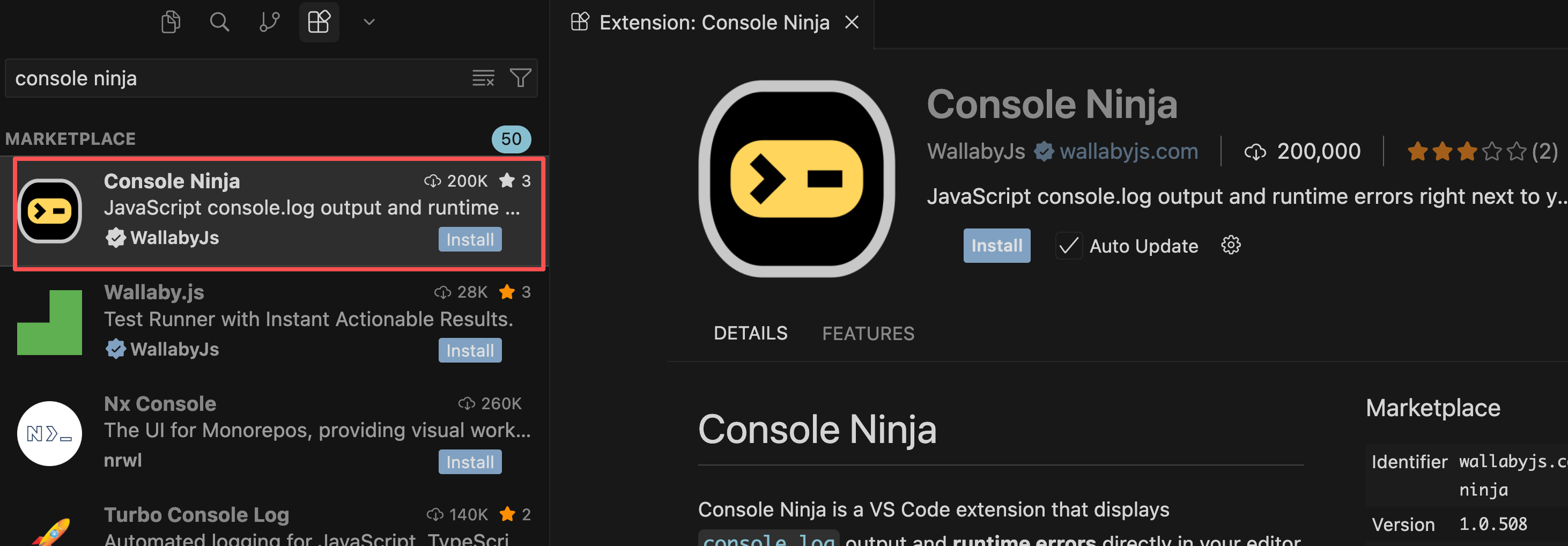1568x546 pixels.
Task: Install Console Ninja from details page
Action: tap(996, 245)
